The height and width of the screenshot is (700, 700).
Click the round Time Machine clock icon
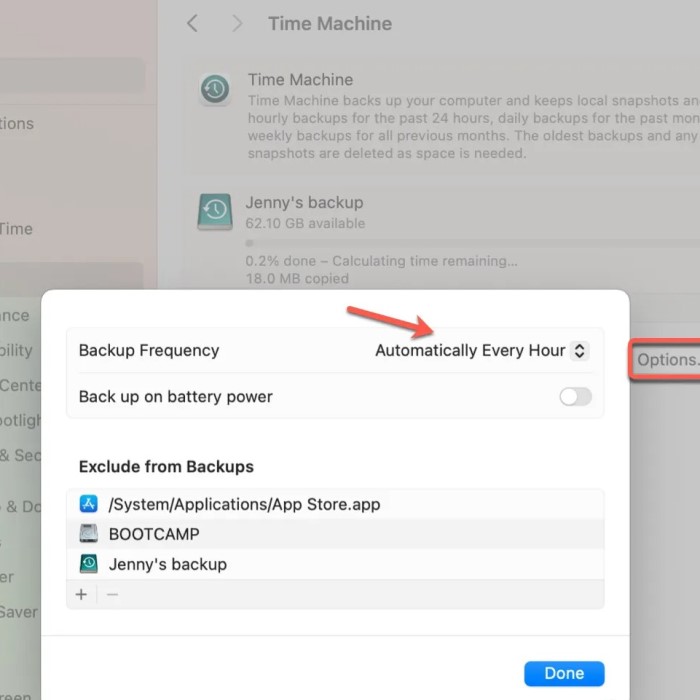(215, 88)
